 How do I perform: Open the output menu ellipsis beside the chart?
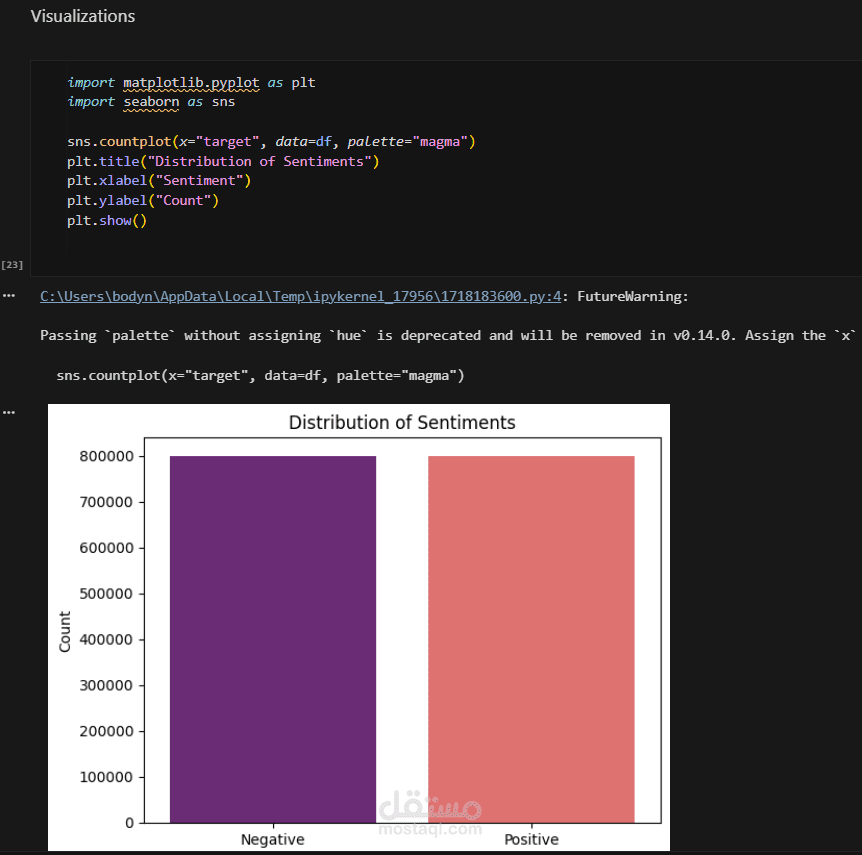(9, 411)
